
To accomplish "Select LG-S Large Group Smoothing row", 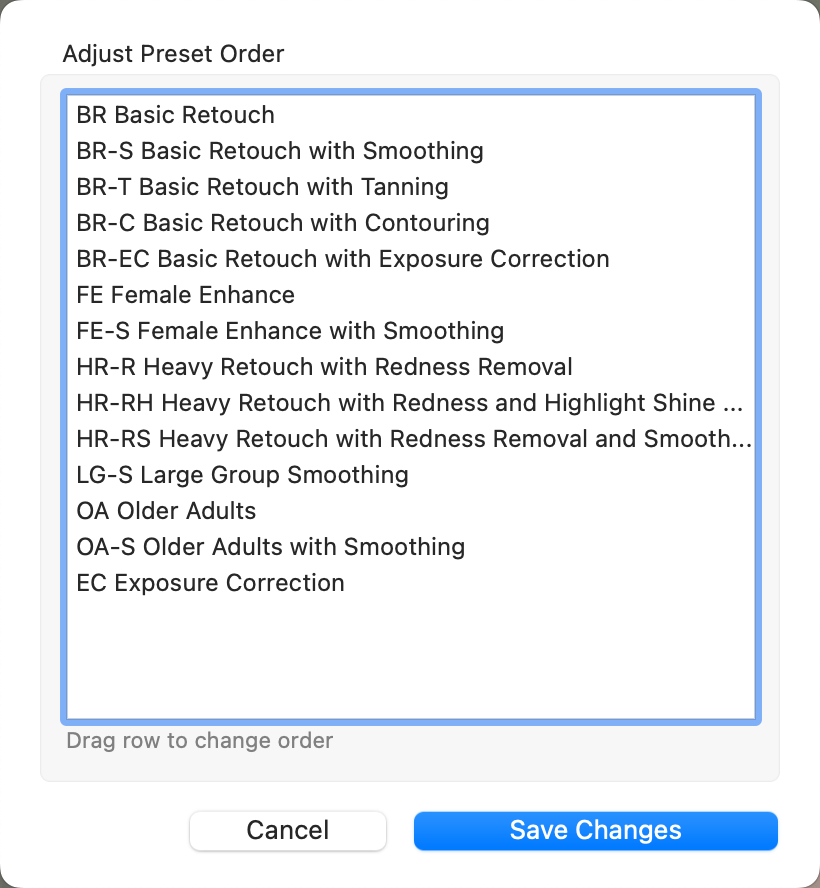I will click(242, 475).
